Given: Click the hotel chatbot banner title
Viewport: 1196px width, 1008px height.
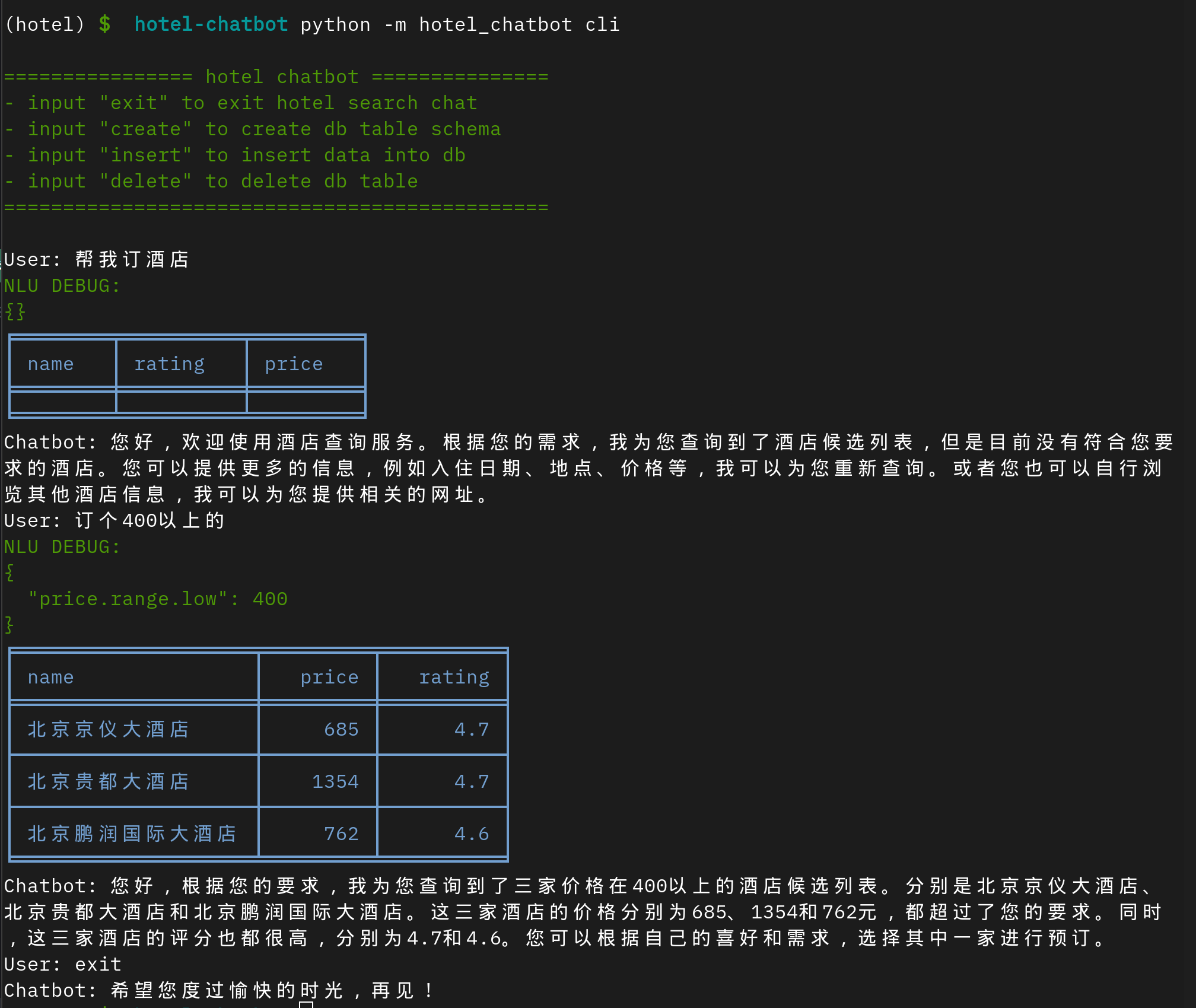Looking at the screenshot, I should (282, 77).
